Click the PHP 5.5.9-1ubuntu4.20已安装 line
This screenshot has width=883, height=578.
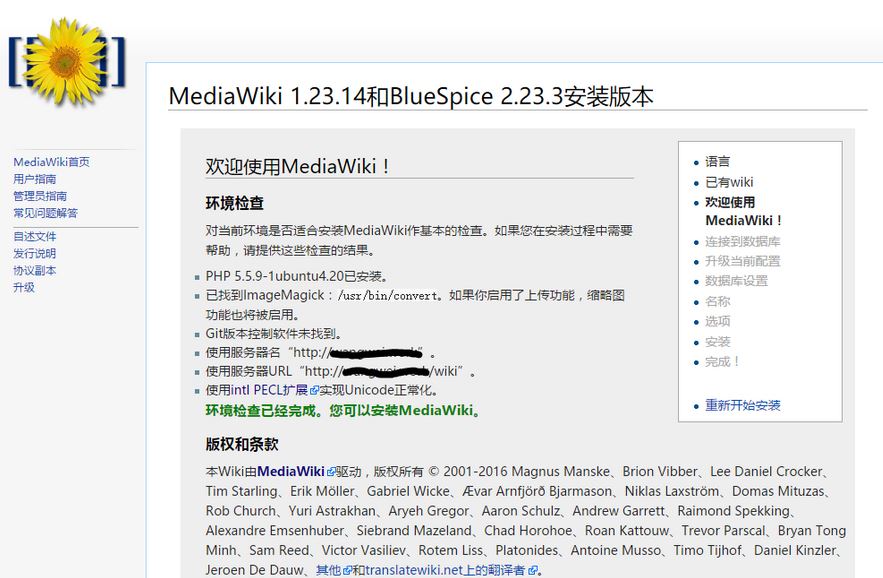[x=297, y=277]
